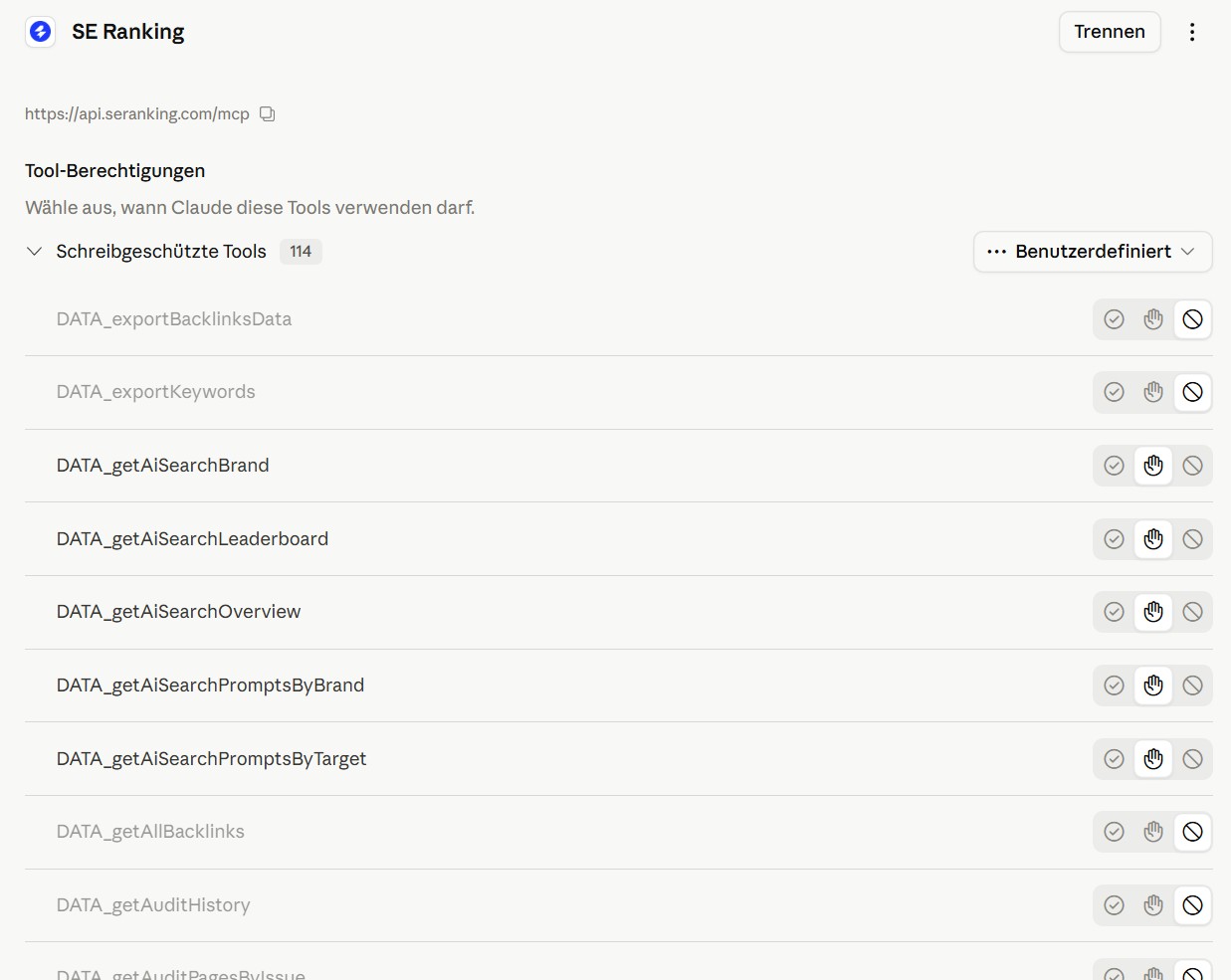1231x980 pixels.
Task: Click the DATA_getAiSearchBrand tool name
Action: pyautogui.click(x=163, y=466)
